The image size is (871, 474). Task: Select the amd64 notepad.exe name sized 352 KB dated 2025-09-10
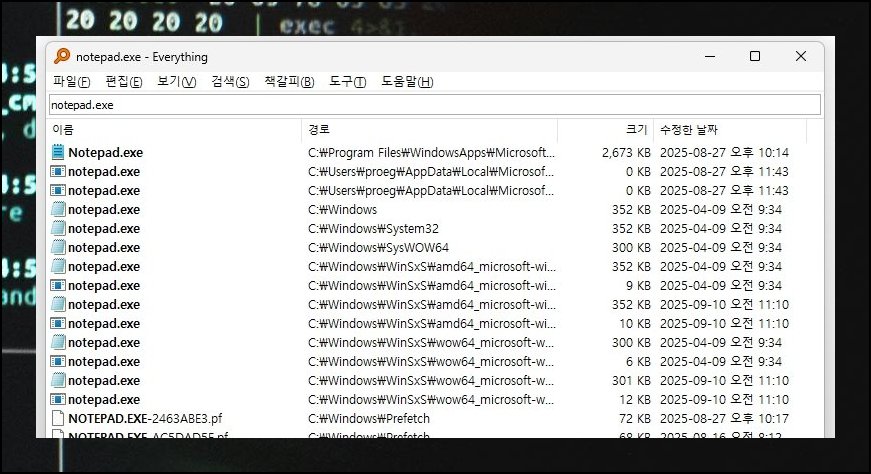point(104,305)
